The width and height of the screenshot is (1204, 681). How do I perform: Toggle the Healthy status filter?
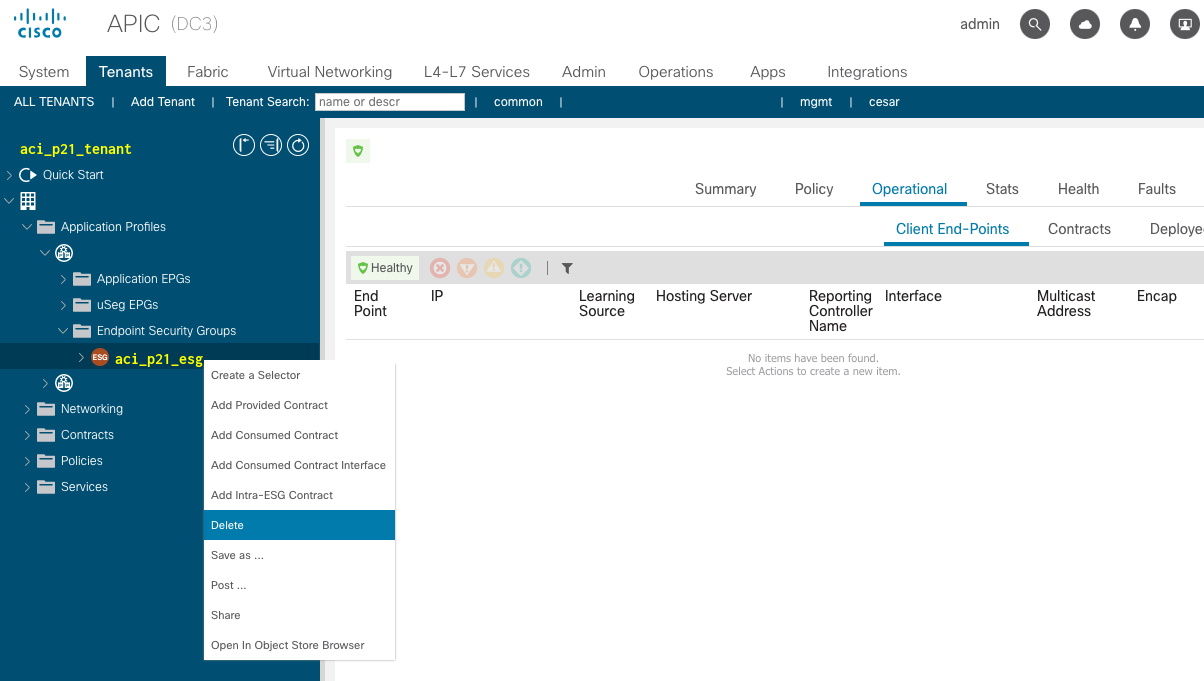(385, 268)
